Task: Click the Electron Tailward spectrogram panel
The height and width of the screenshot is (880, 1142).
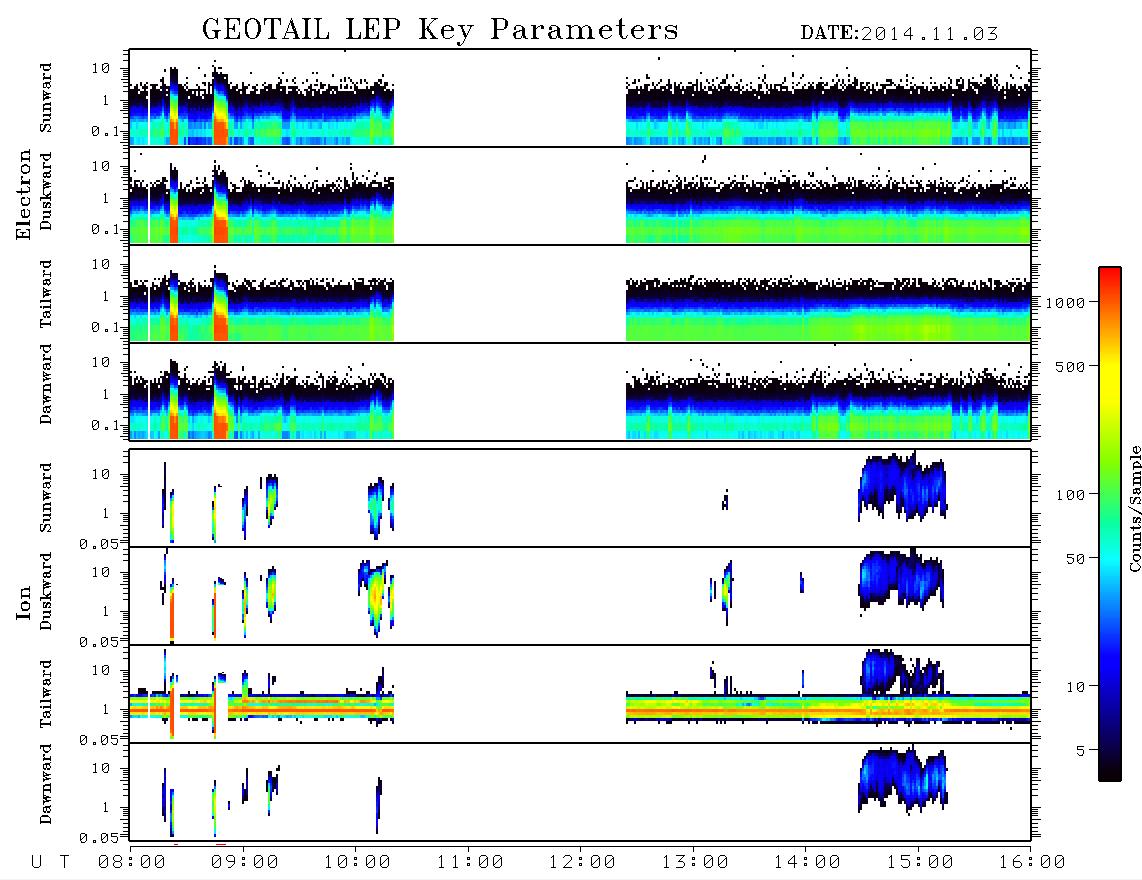Action: tap(580, 294)
